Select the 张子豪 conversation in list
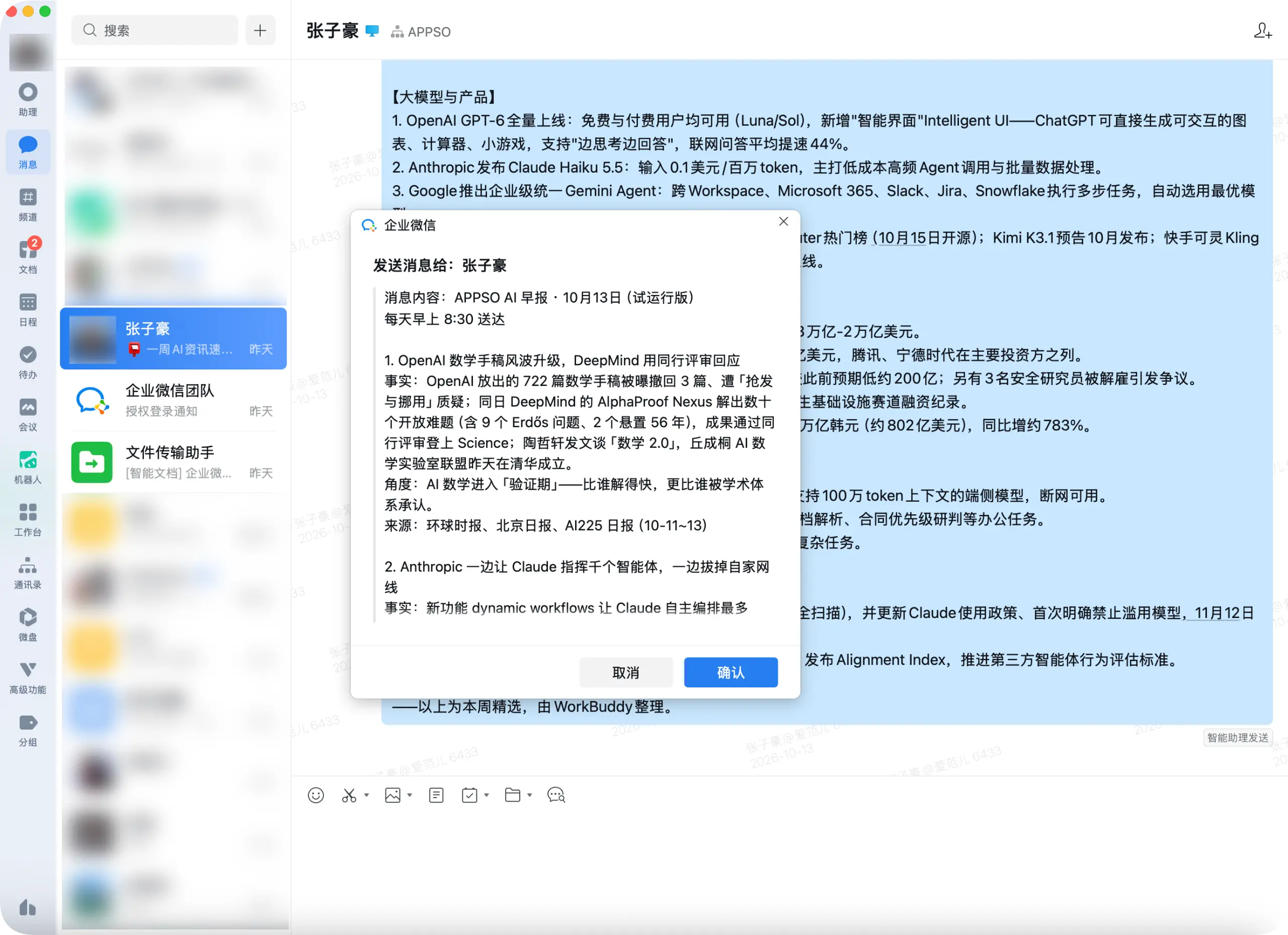 click(x=173, y=339)
